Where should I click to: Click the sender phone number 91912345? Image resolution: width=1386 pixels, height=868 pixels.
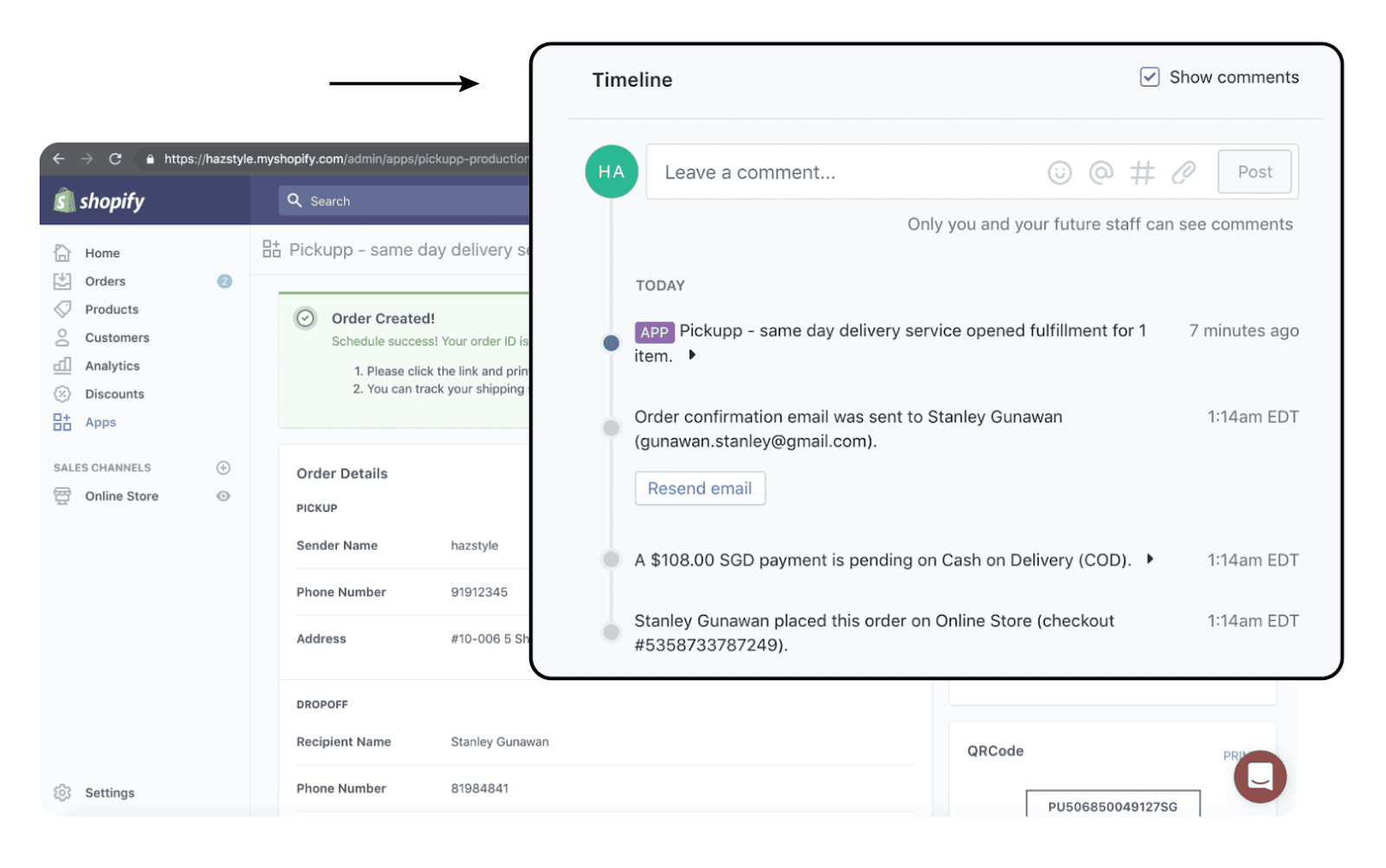(x=479, y=593)
